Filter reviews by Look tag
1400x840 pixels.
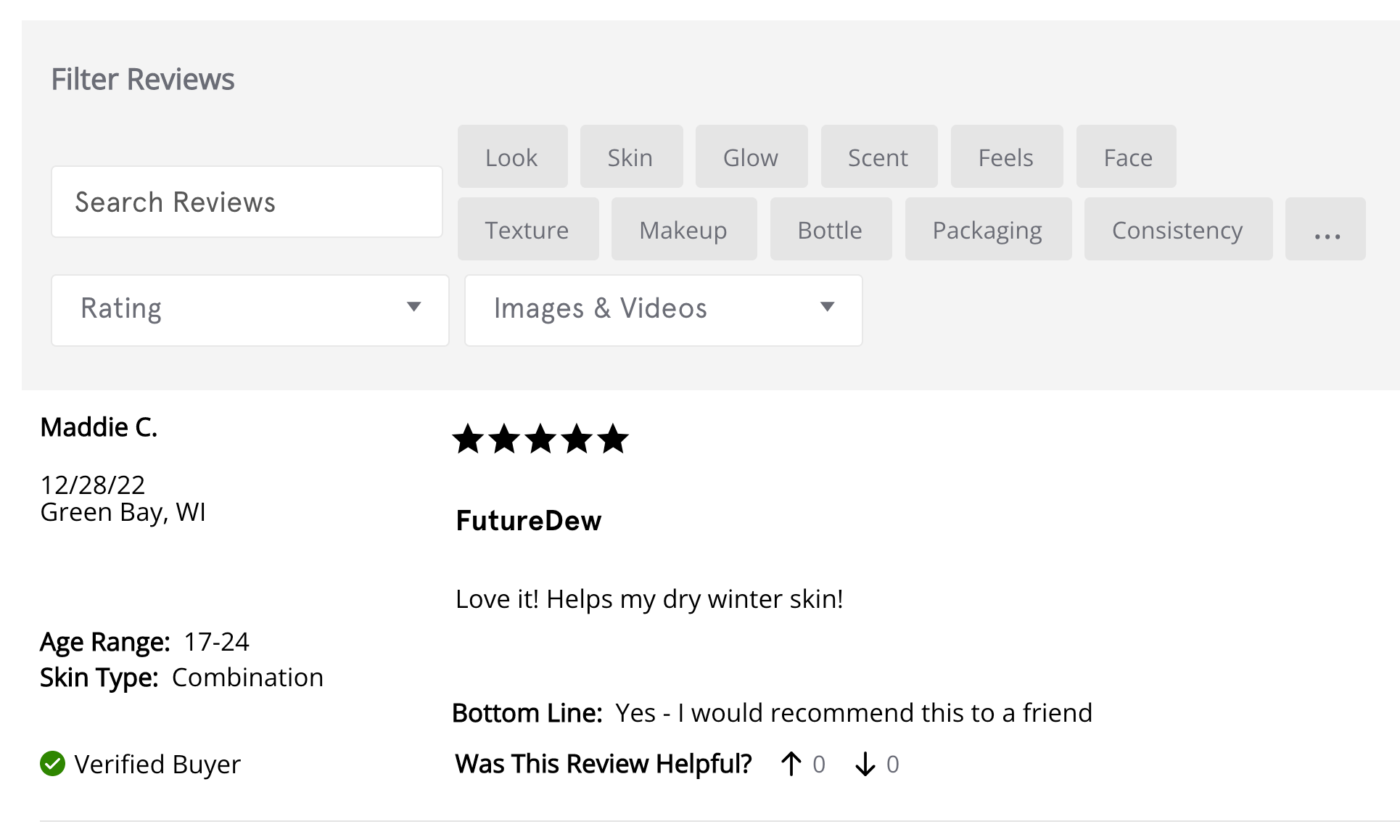[x=512, y=157]
